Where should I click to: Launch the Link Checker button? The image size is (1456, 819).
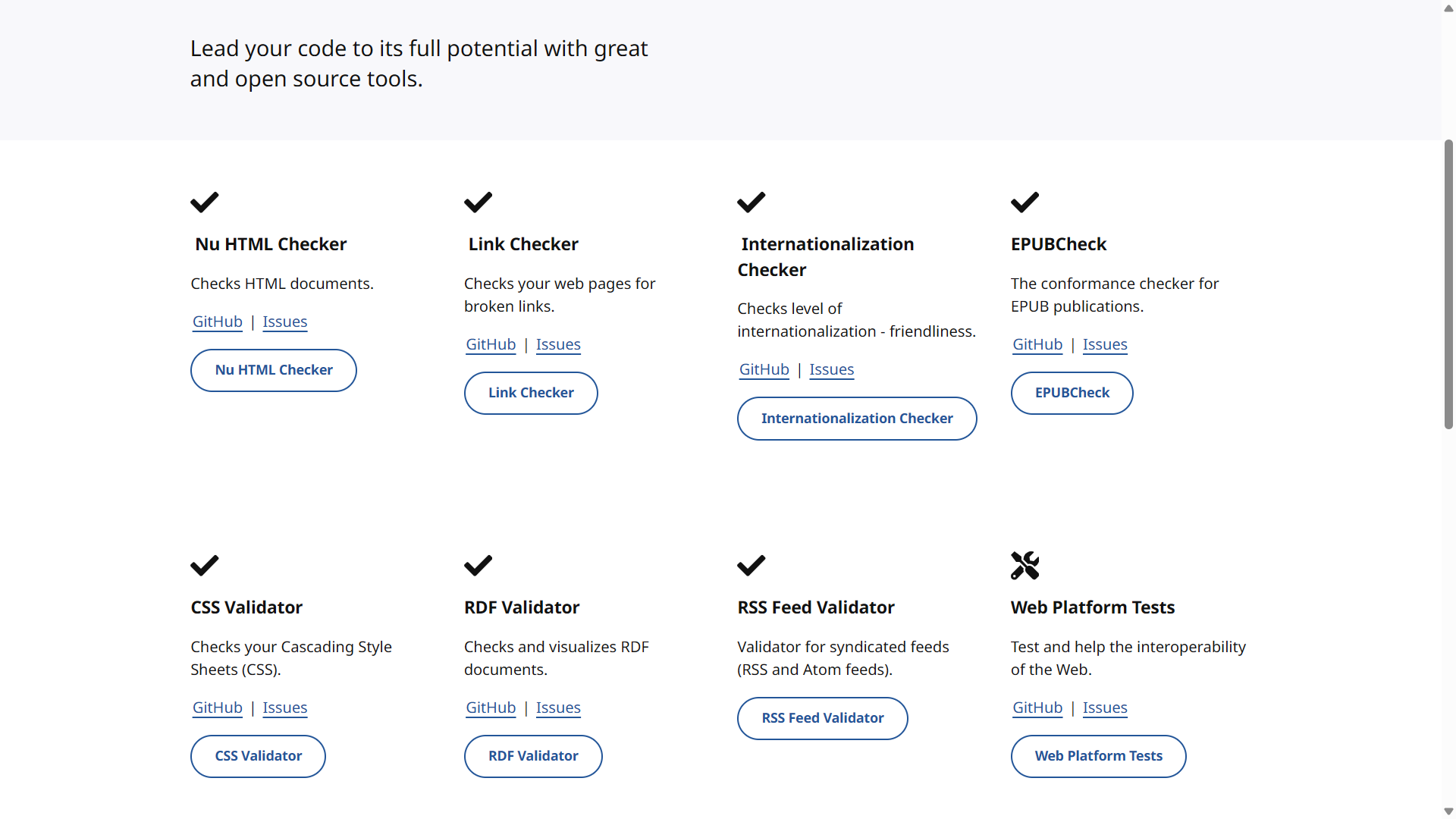[x=531, y=393]
